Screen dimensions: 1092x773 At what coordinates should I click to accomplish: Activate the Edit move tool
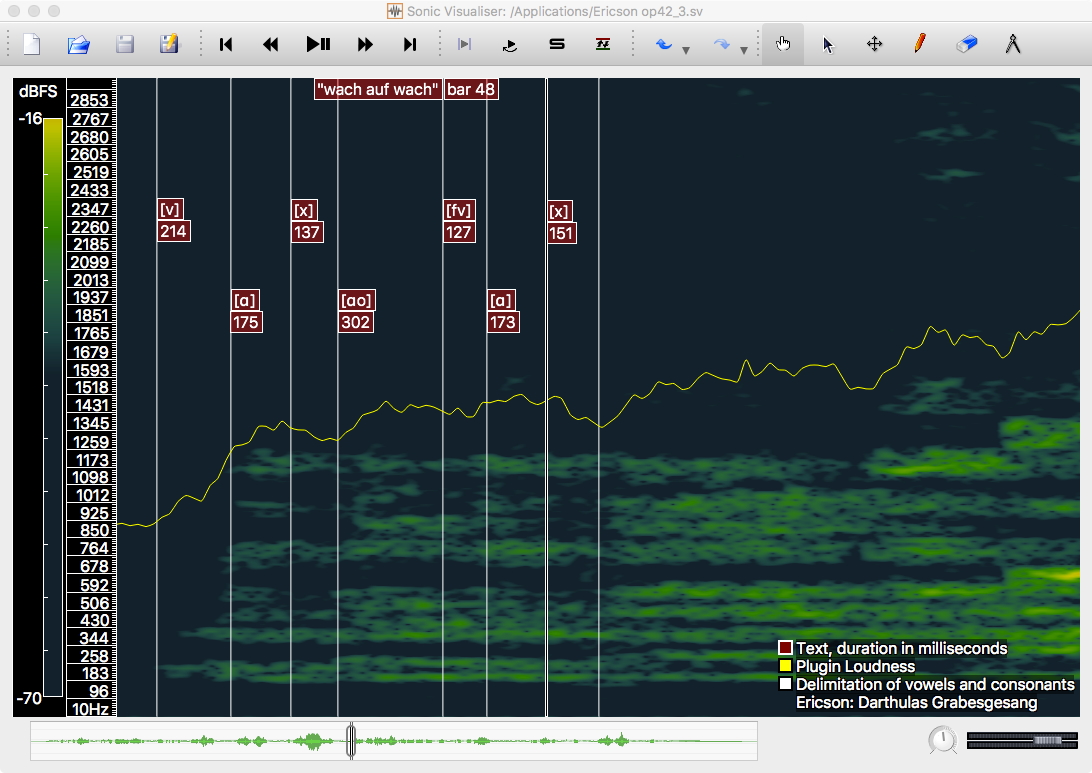(875, 45)
